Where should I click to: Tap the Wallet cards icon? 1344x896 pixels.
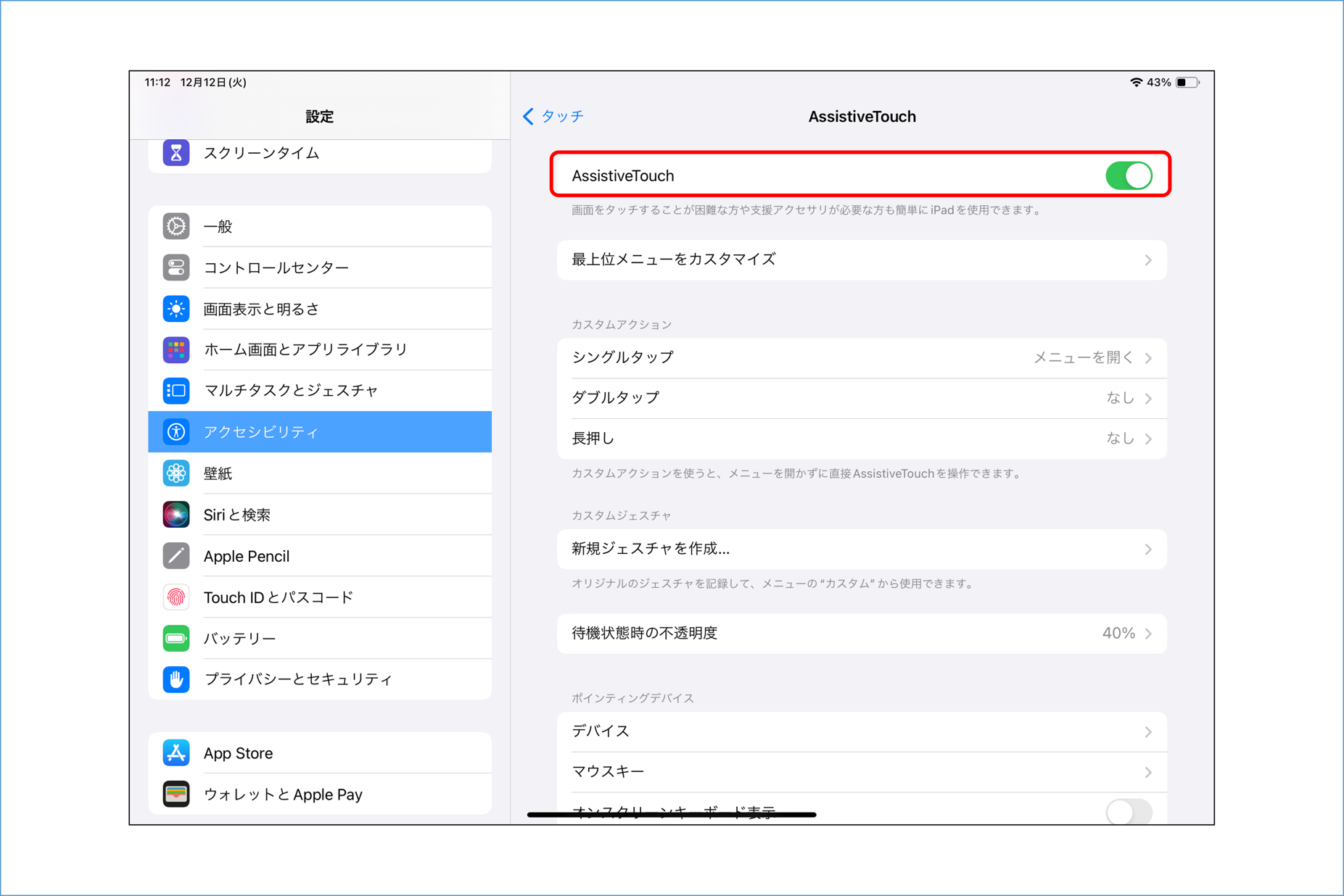click(x=176, y=795)
